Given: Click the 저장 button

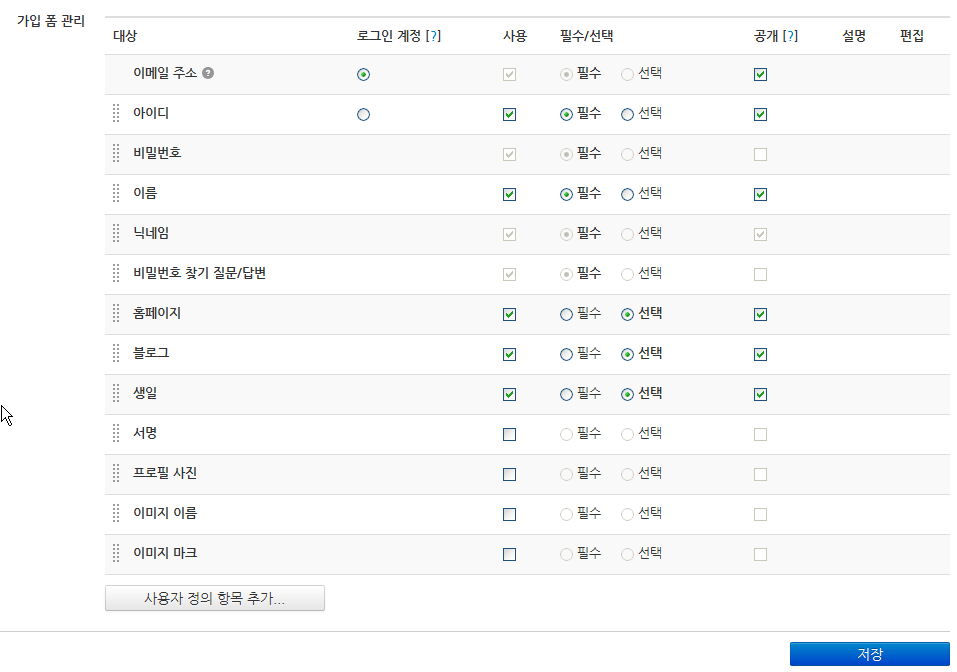Looking at the screenshot, I should (x=872, y=653).
